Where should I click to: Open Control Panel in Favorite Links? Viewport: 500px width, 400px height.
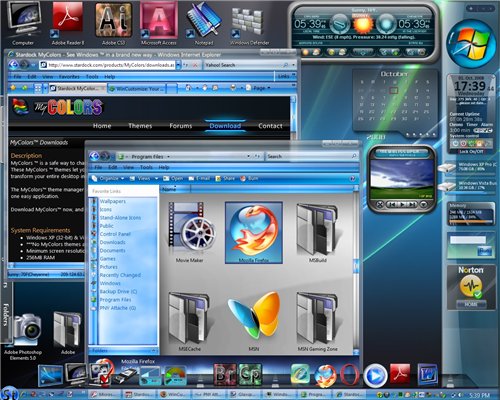[115, 234]
